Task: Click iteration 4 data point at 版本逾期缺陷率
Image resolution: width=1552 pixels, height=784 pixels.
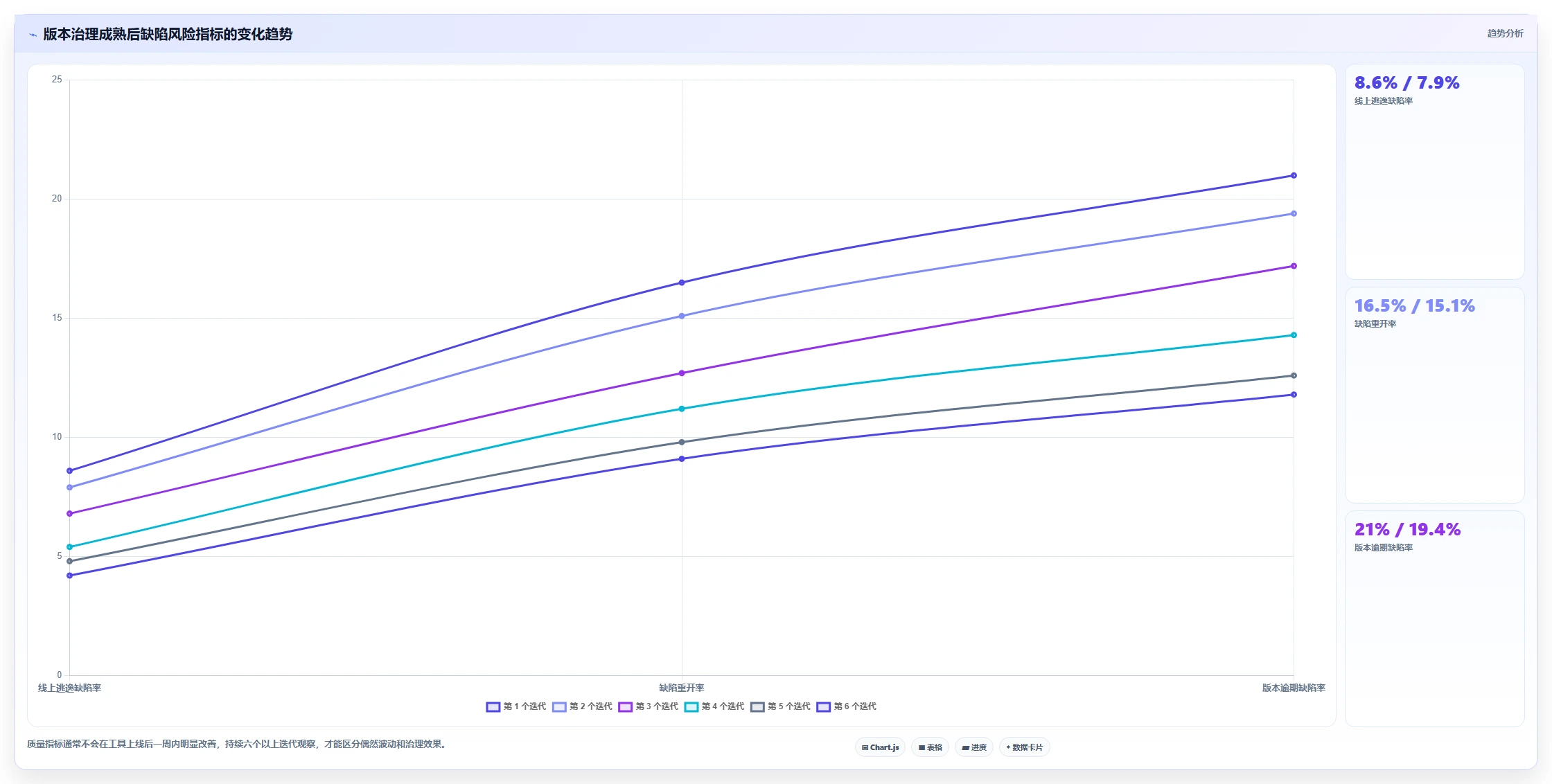Action: 1294,335
